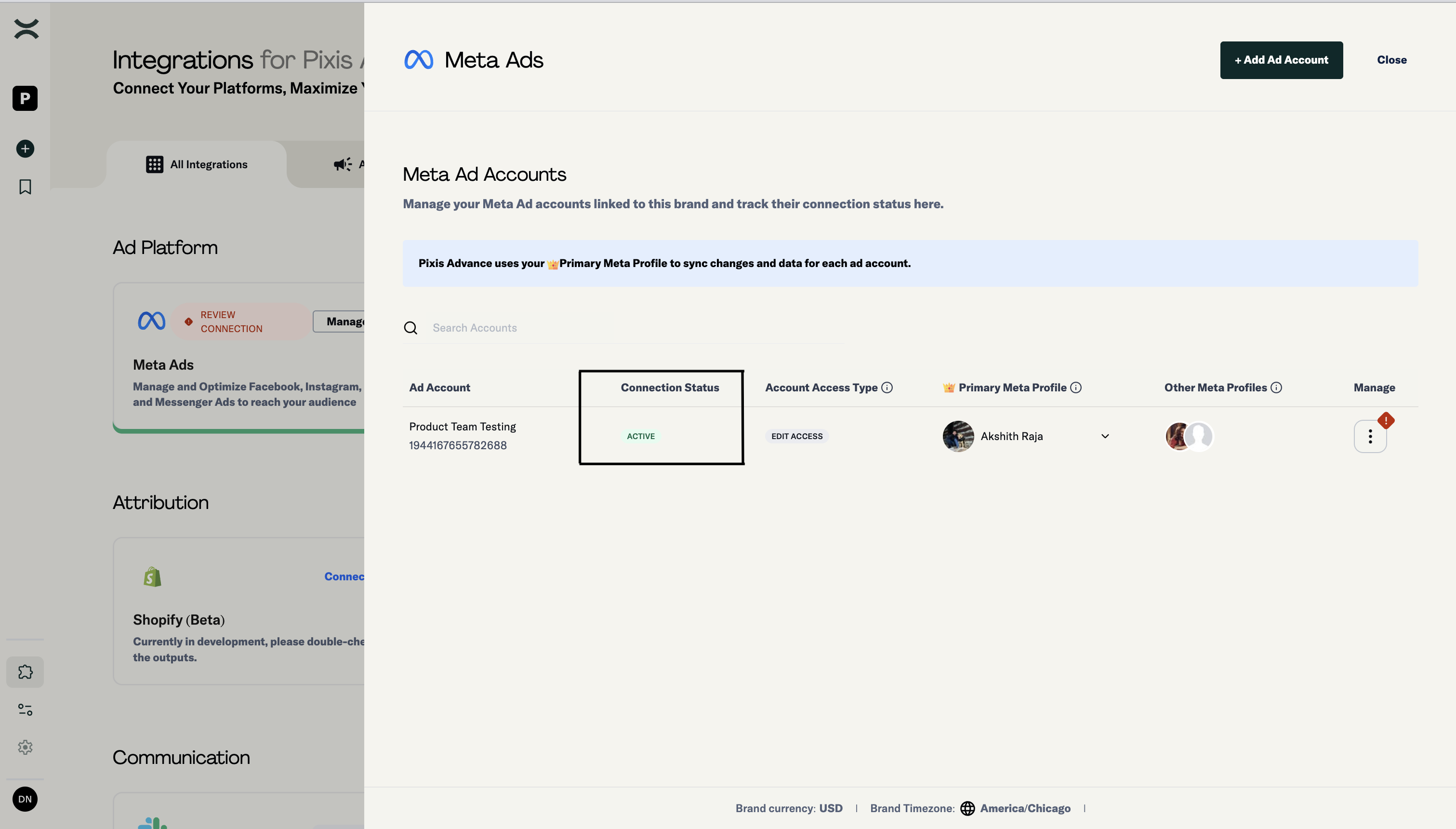
Task: Click the Account Access Type info icon
Action: pos(887,387)
